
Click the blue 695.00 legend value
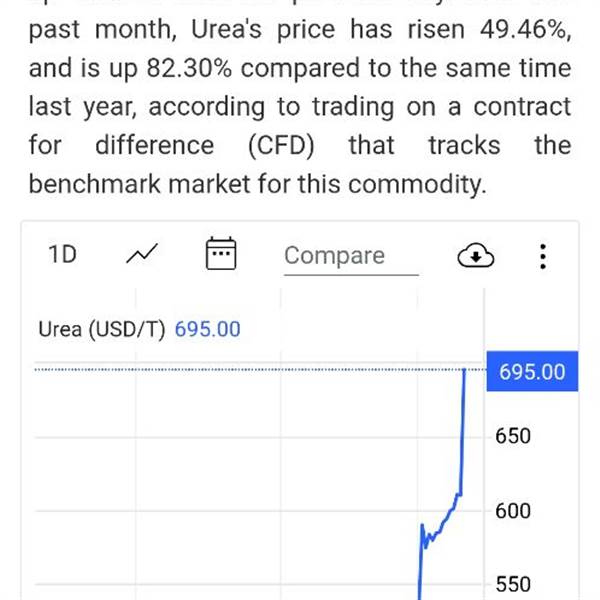207,329
